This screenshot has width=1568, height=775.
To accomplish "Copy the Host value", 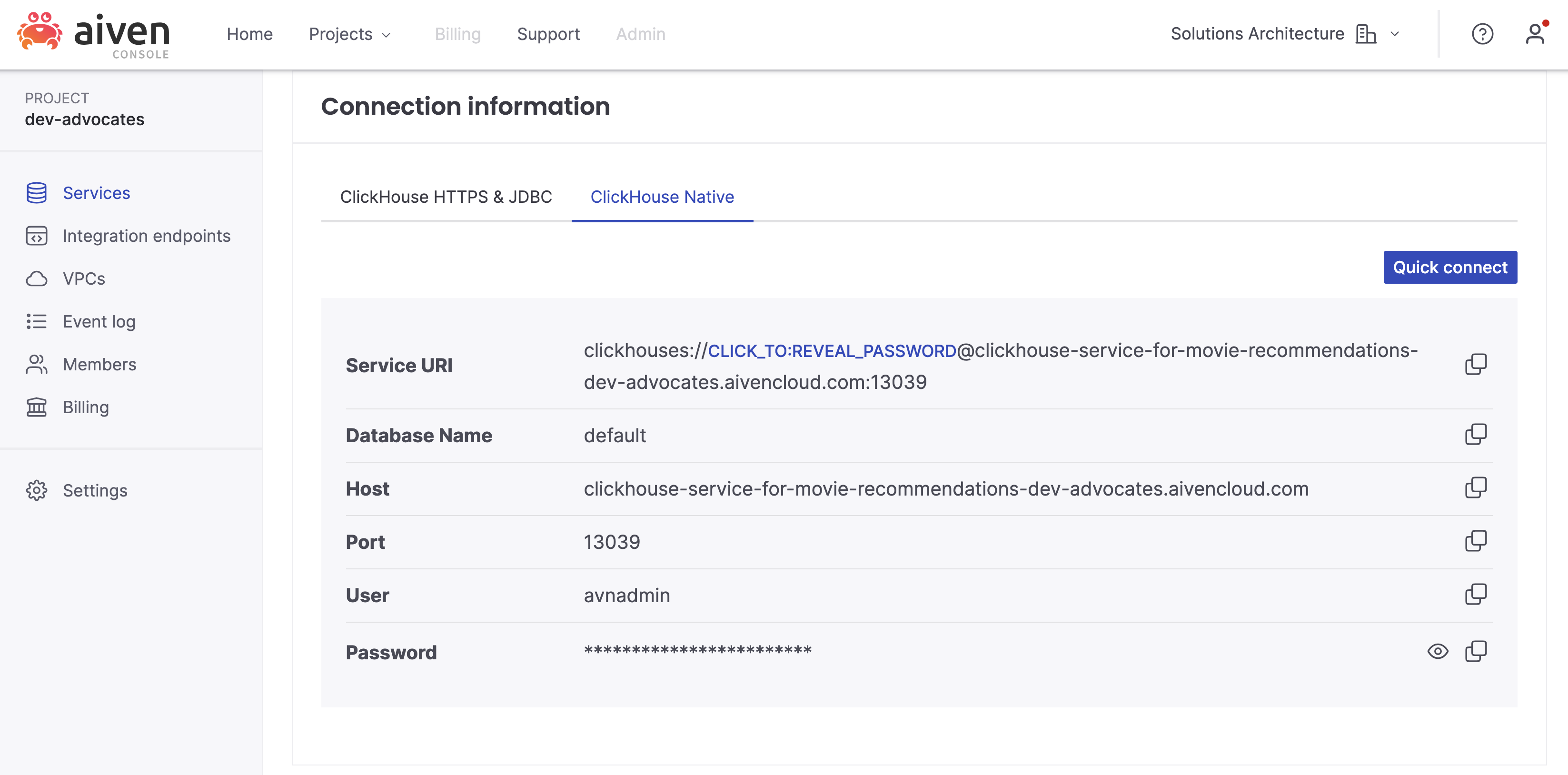I will tap(1476, 487).
